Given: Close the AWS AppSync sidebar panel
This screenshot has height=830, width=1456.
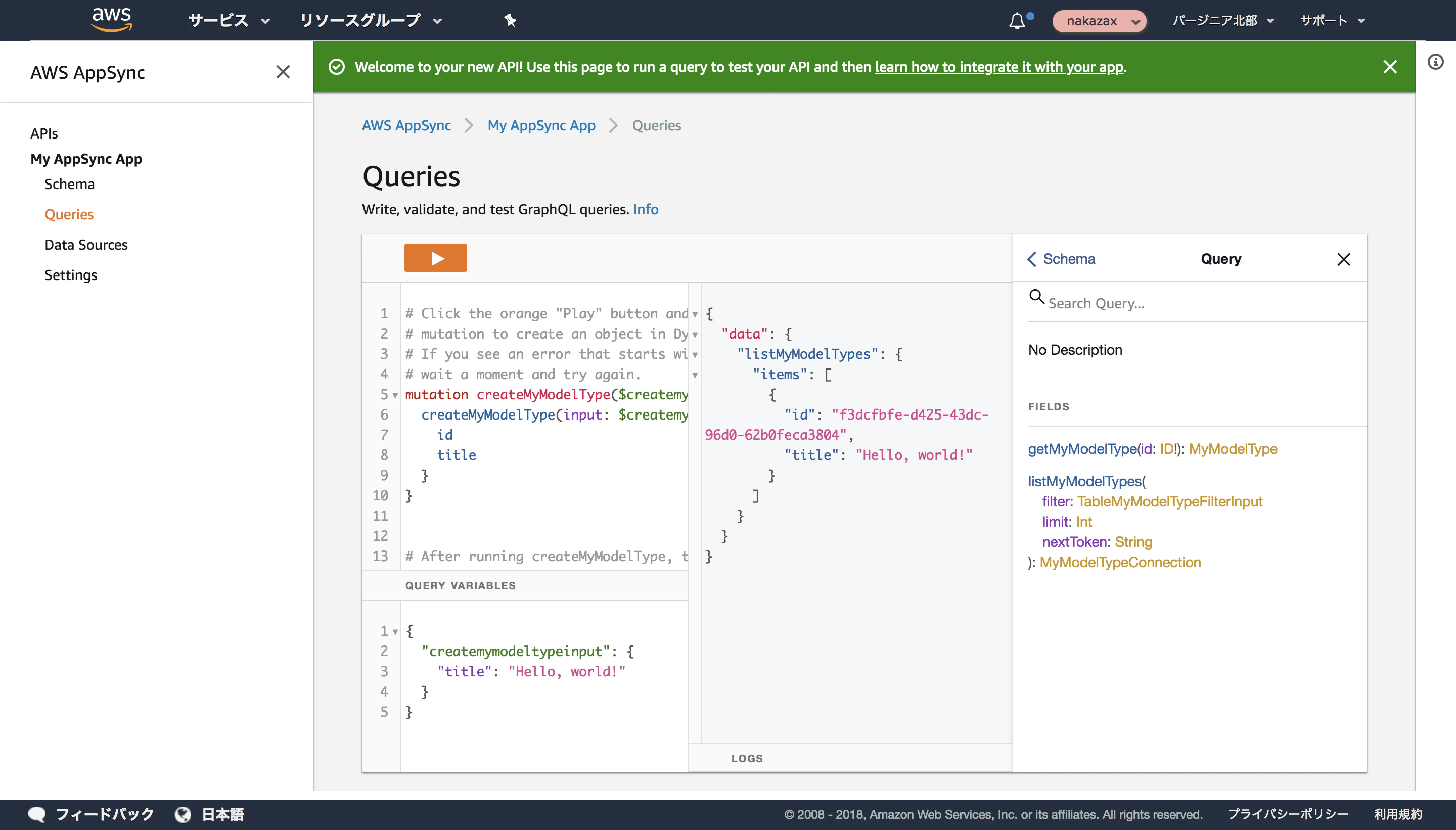Looking at the screenshot, I should click(283, 72).
